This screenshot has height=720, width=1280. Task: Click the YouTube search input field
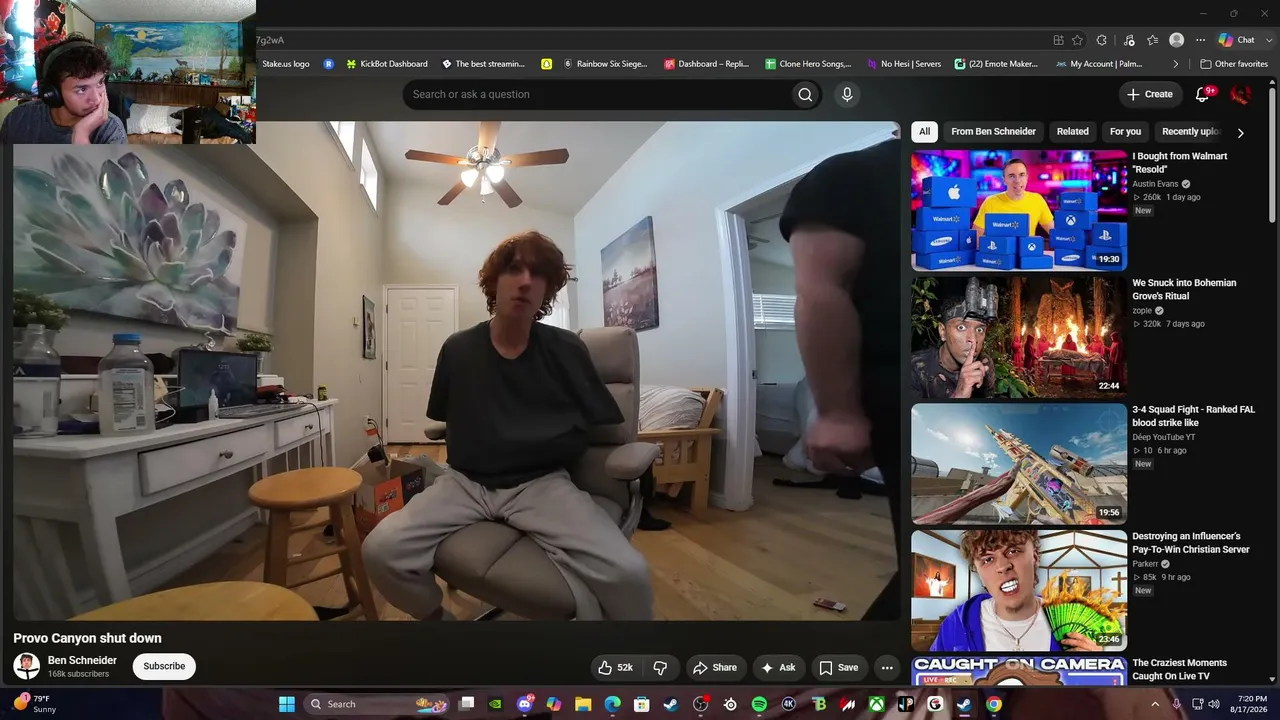pos(597,94)
